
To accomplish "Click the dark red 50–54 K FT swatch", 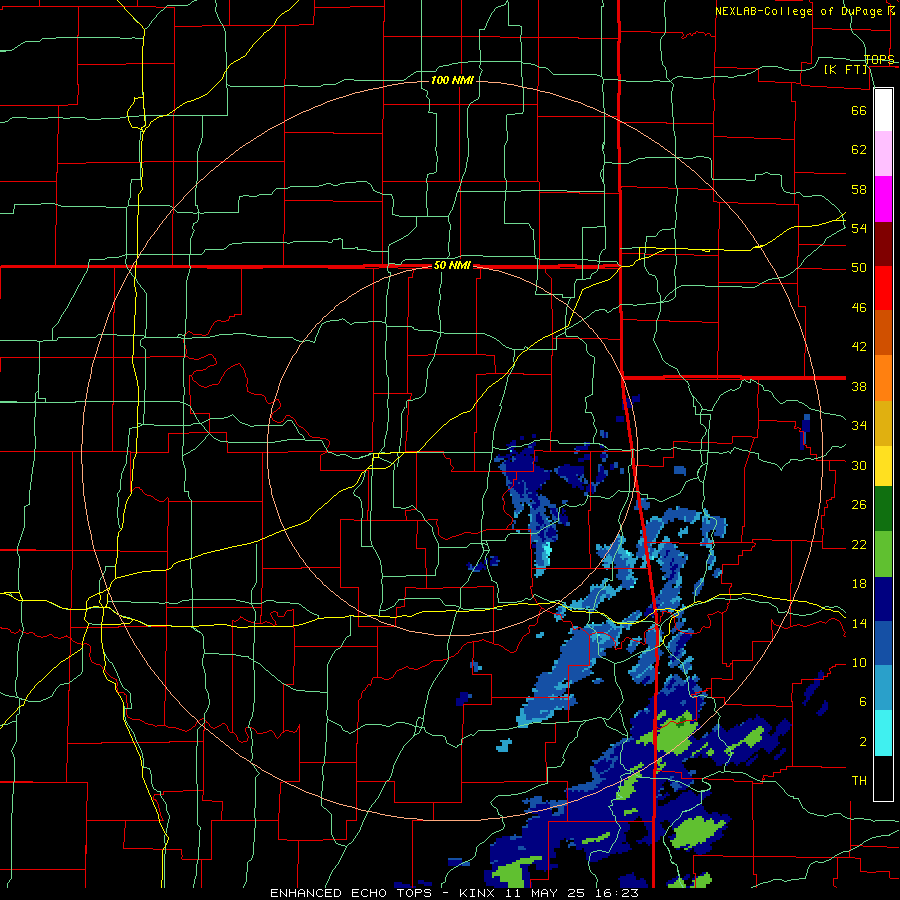I will (x=883, y=244).
